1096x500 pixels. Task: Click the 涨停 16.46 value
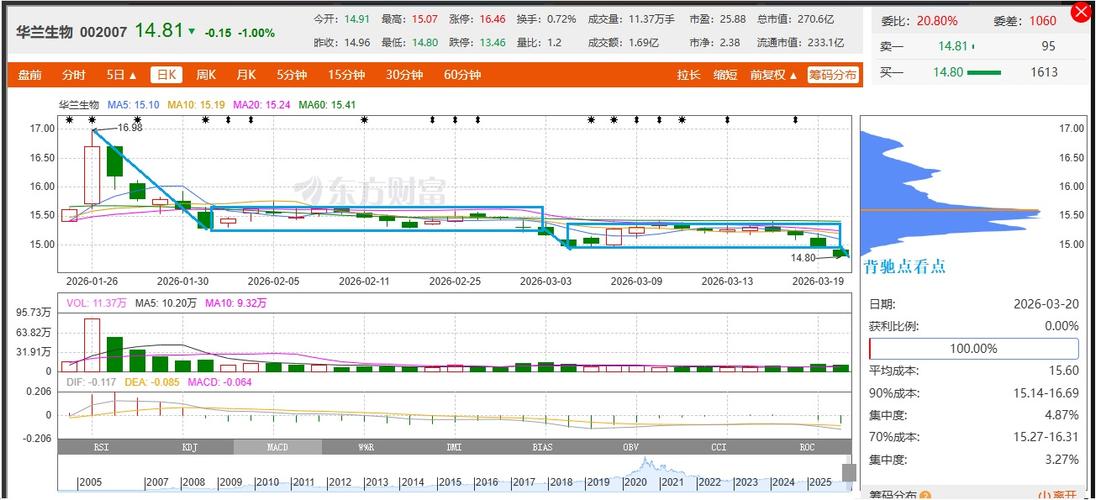(492, 19)
